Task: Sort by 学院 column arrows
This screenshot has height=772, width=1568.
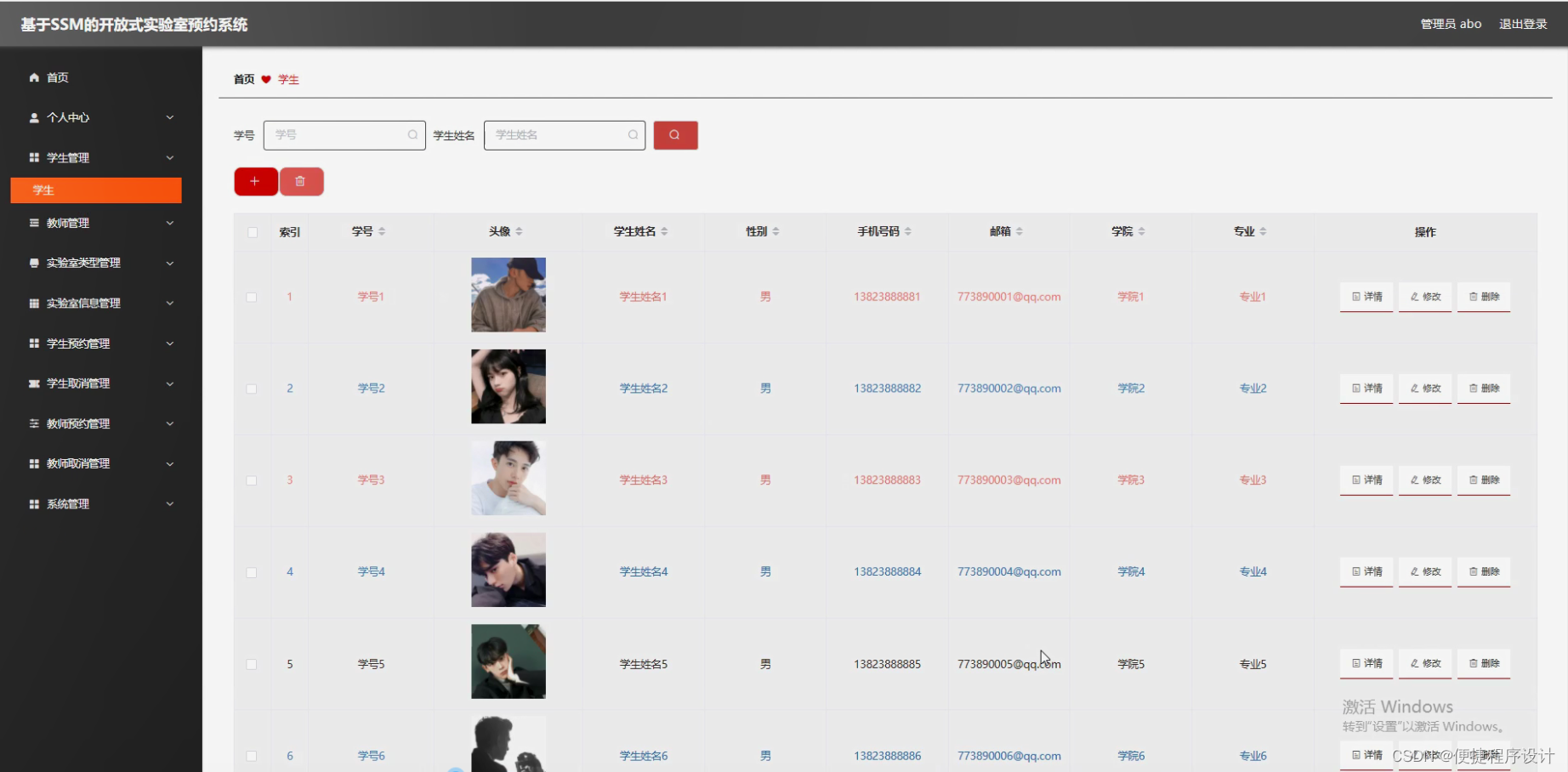Action: (1141, 231)
